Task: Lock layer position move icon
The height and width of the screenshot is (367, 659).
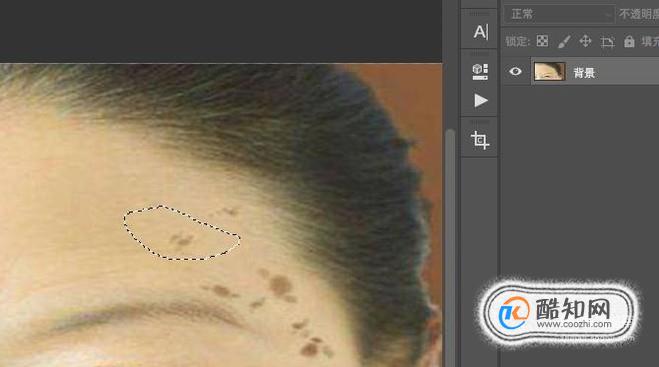Action: pos(585,41)
